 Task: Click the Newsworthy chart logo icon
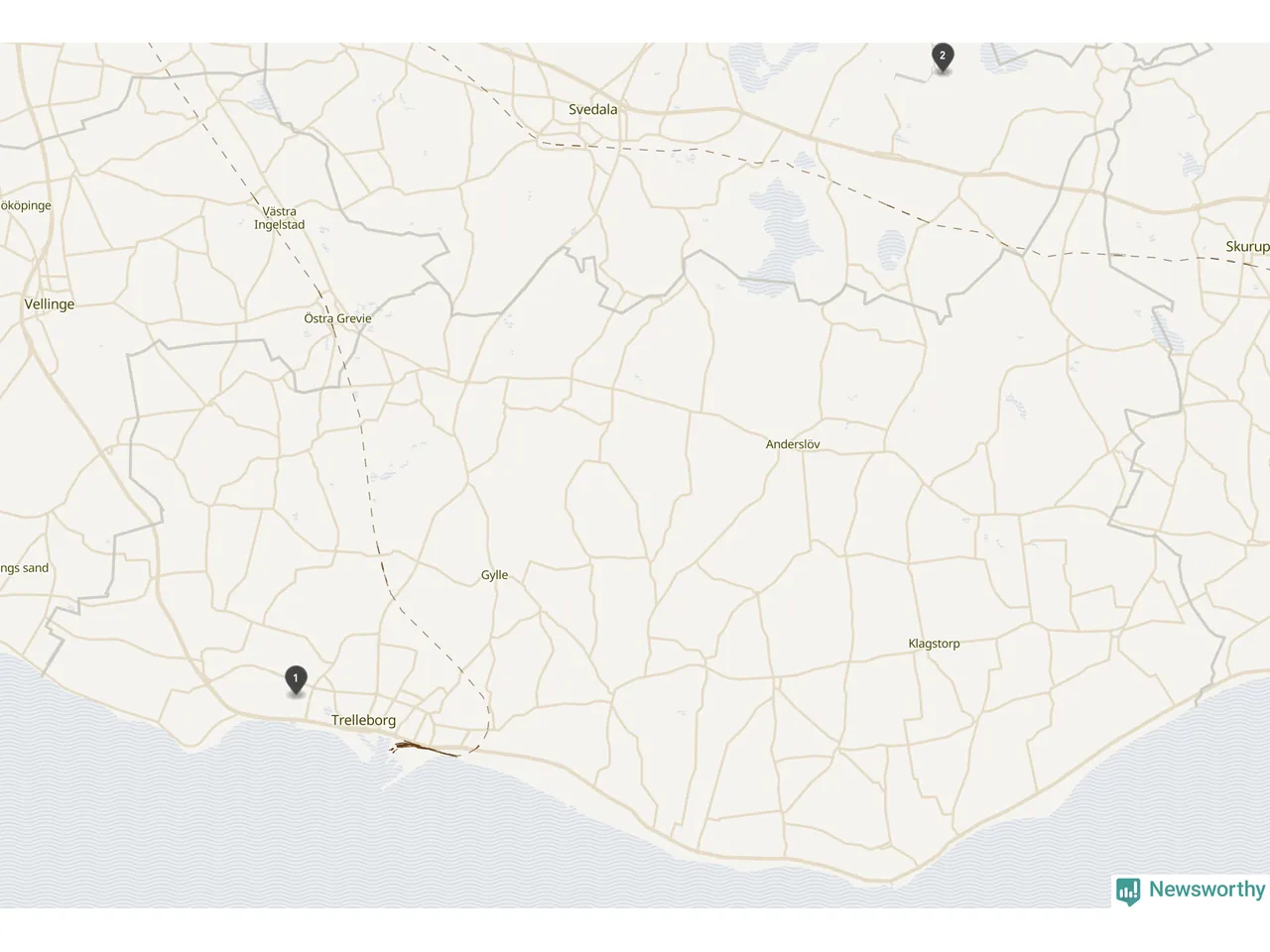pos(1128,891)
